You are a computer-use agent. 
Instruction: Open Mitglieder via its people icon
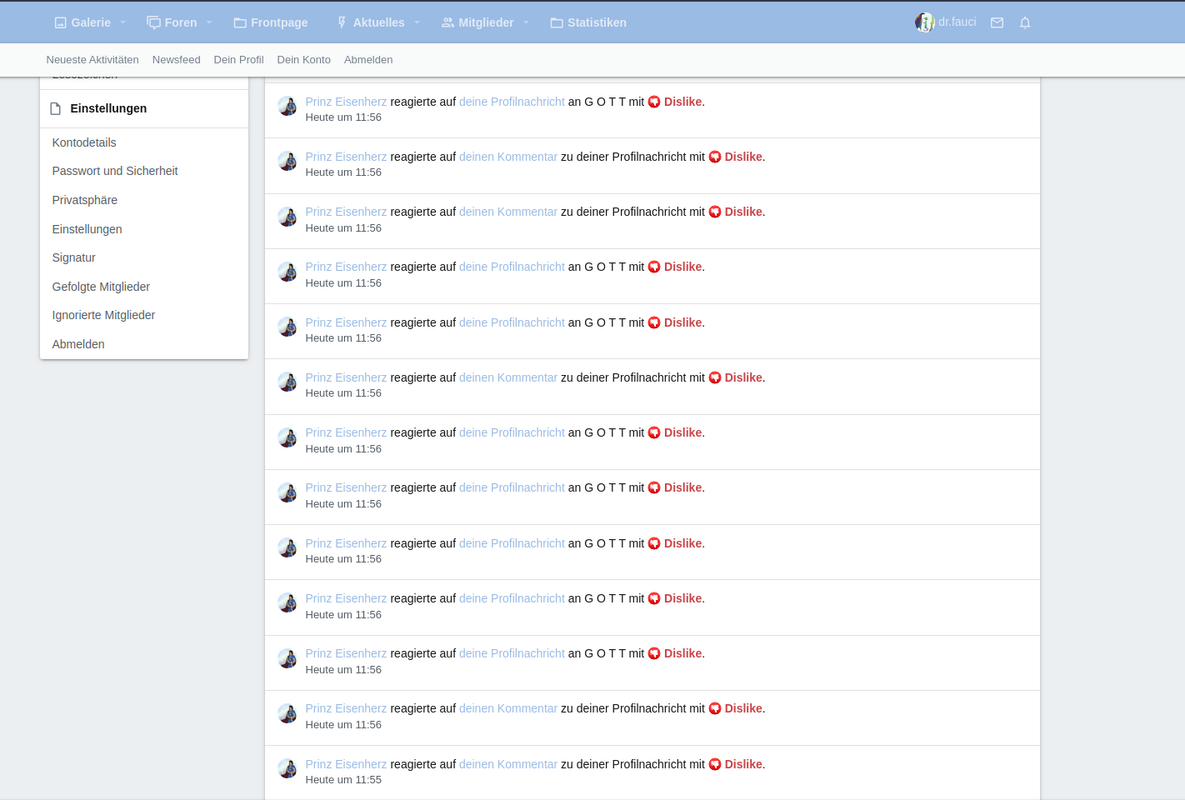(x=447, y=23)
